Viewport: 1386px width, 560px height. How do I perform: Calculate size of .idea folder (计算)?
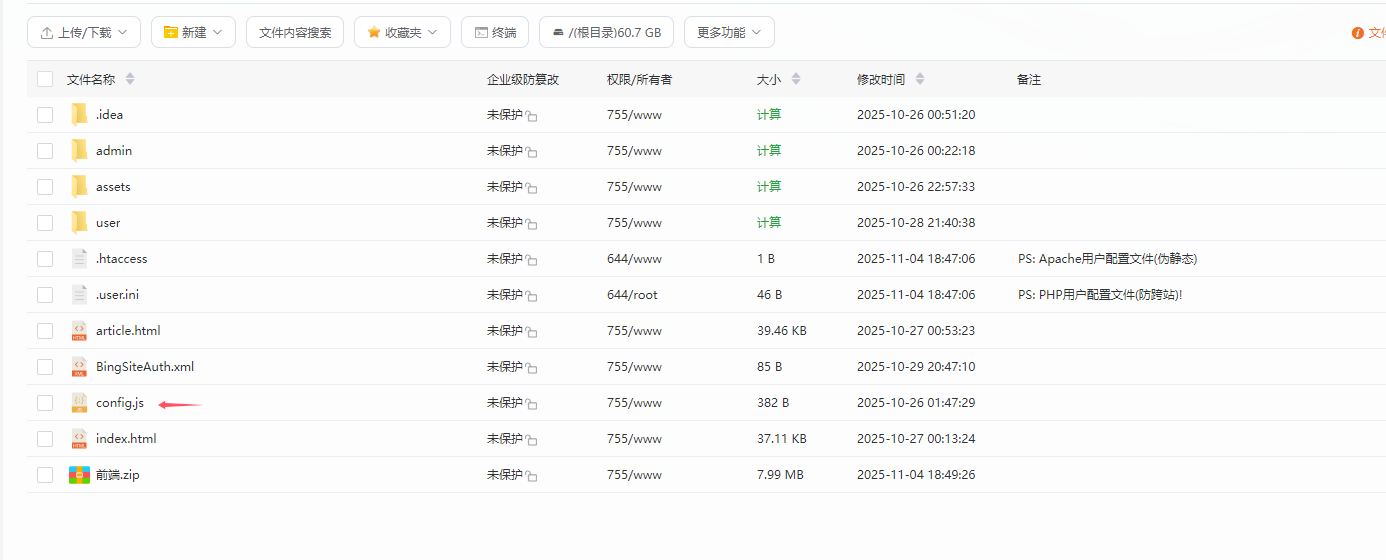769,115
